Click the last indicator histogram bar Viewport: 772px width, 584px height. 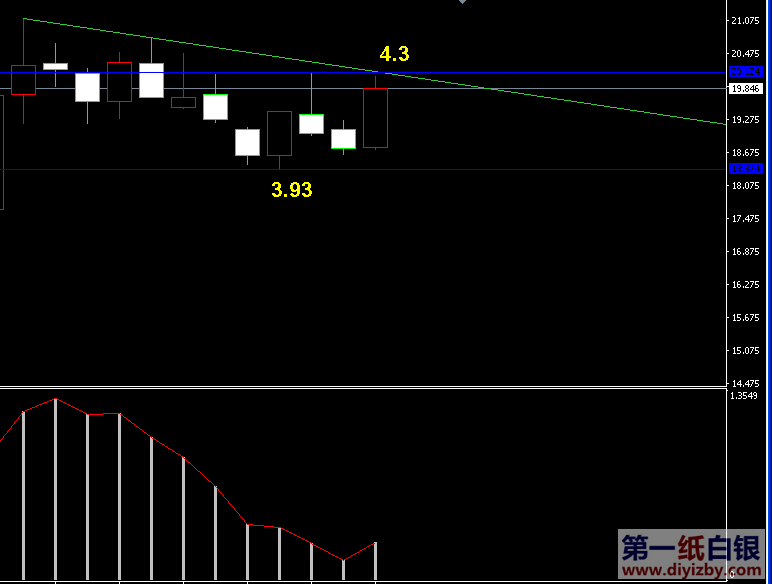(x=375, y=561)
